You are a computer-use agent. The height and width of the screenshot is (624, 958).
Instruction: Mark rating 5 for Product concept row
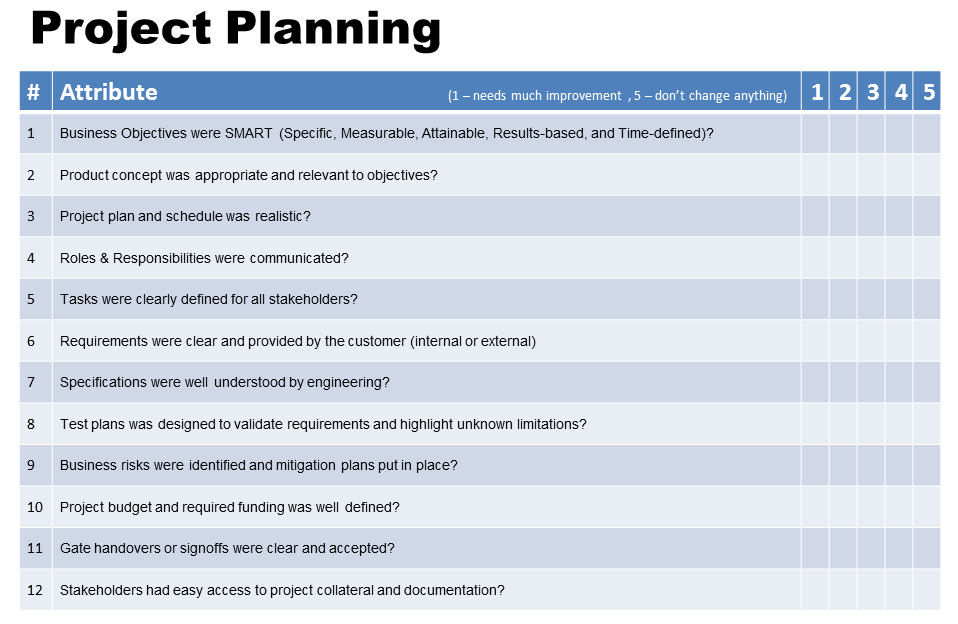927,175
